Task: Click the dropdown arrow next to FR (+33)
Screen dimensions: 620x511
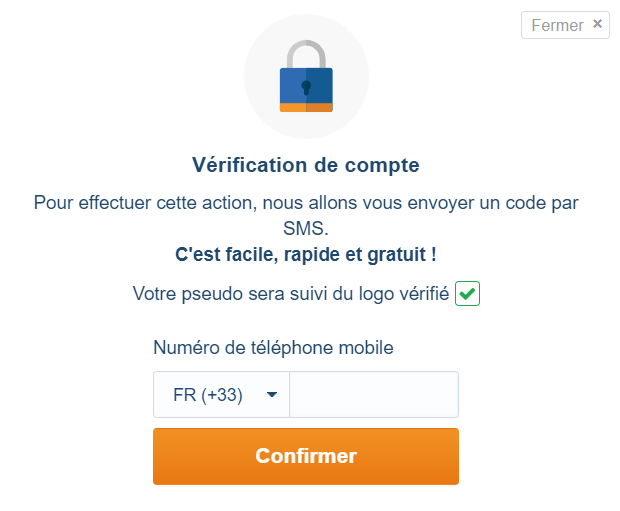Action: 272,394
